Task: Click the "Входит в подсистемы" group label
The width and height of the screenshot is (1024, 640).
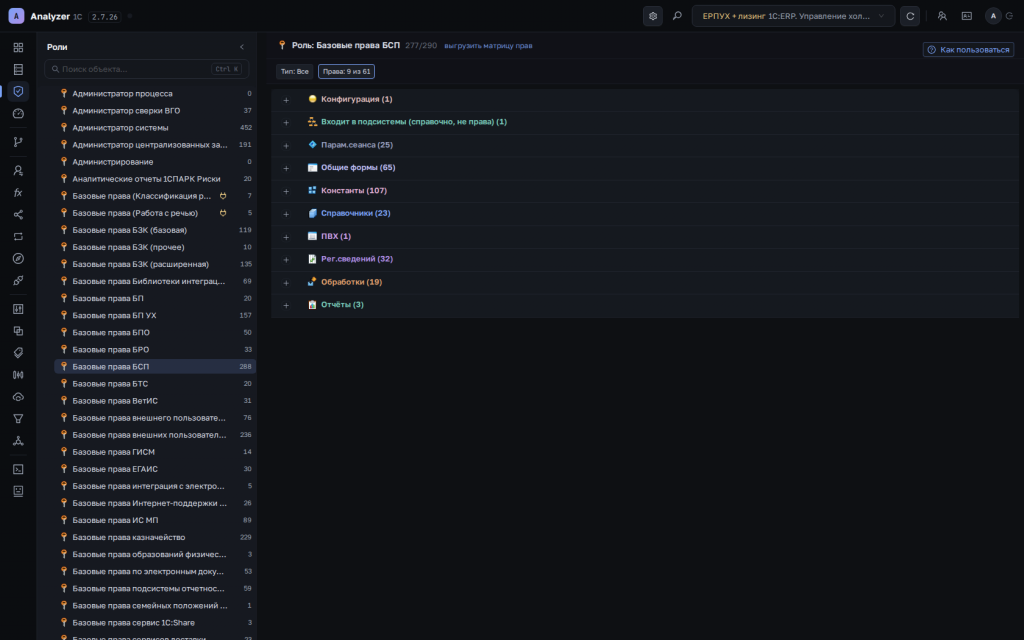Action: click(x=413, y=122)
